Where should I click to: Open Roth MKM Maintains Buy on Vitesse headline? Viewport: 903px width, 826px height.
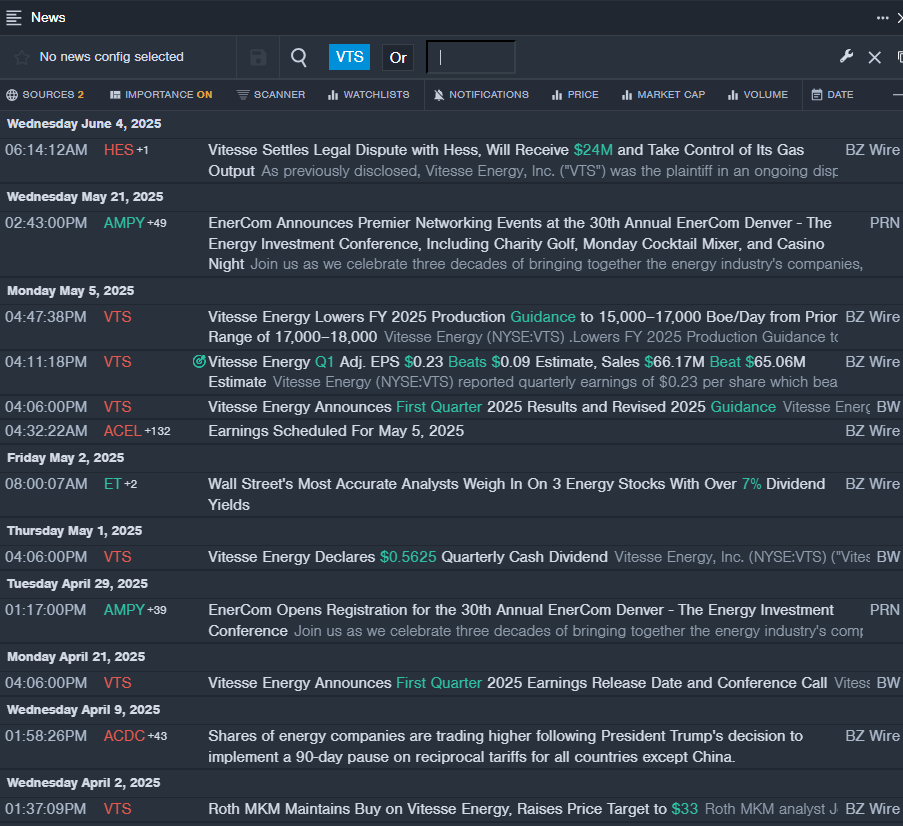[x=453, y=809]
